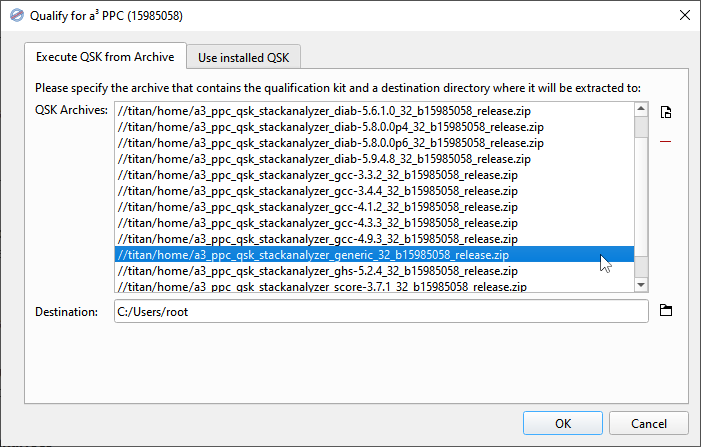Screen dimensions: 701x447
Task: Select the gcc-3.4.4 archive entry
Action: click(374, 191)
